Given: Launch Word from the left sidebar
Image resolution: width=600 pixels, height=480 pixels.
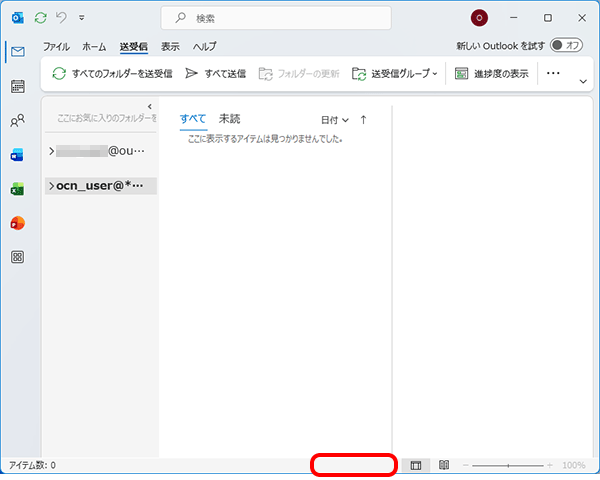Looking at the screenshot, I should pos(17,155).
